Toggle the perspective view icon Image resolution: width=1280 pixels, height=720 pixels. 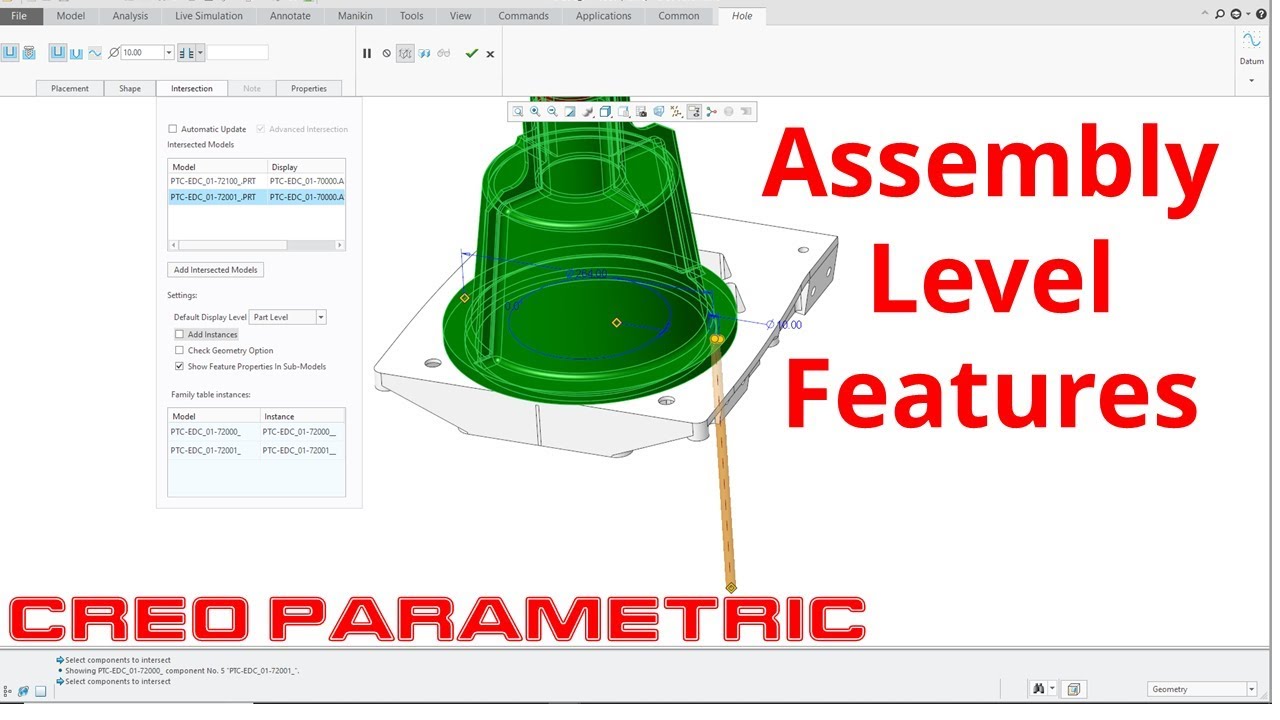[659, 111]
